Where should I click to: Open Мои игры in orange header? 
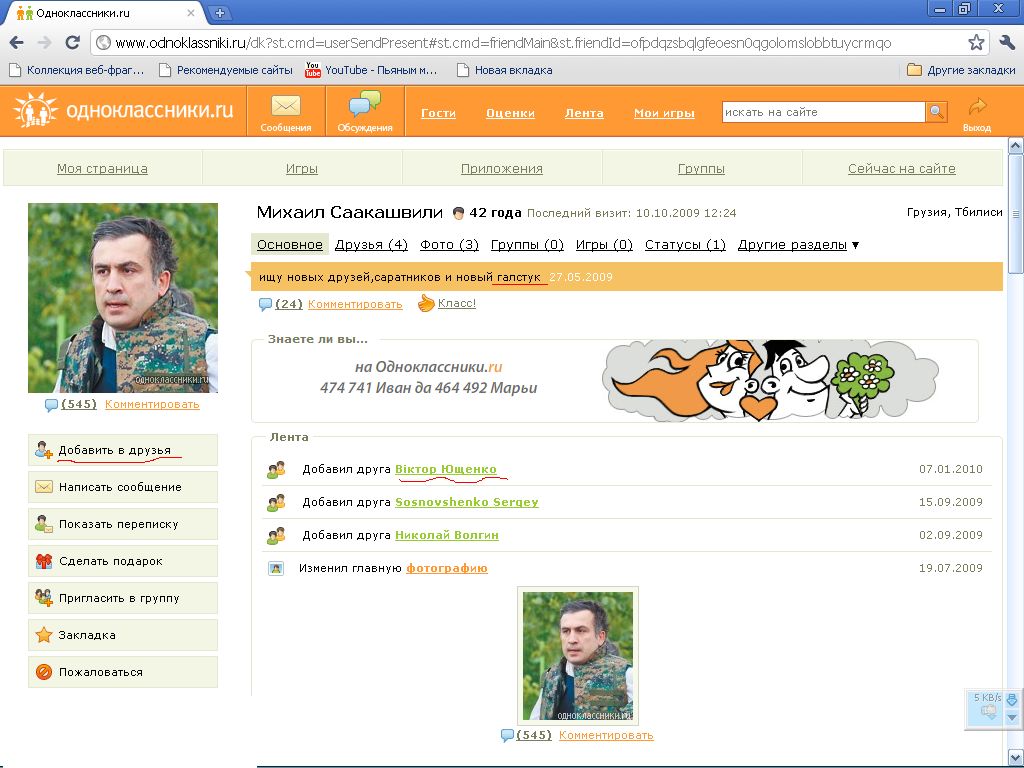pos(664,113)
